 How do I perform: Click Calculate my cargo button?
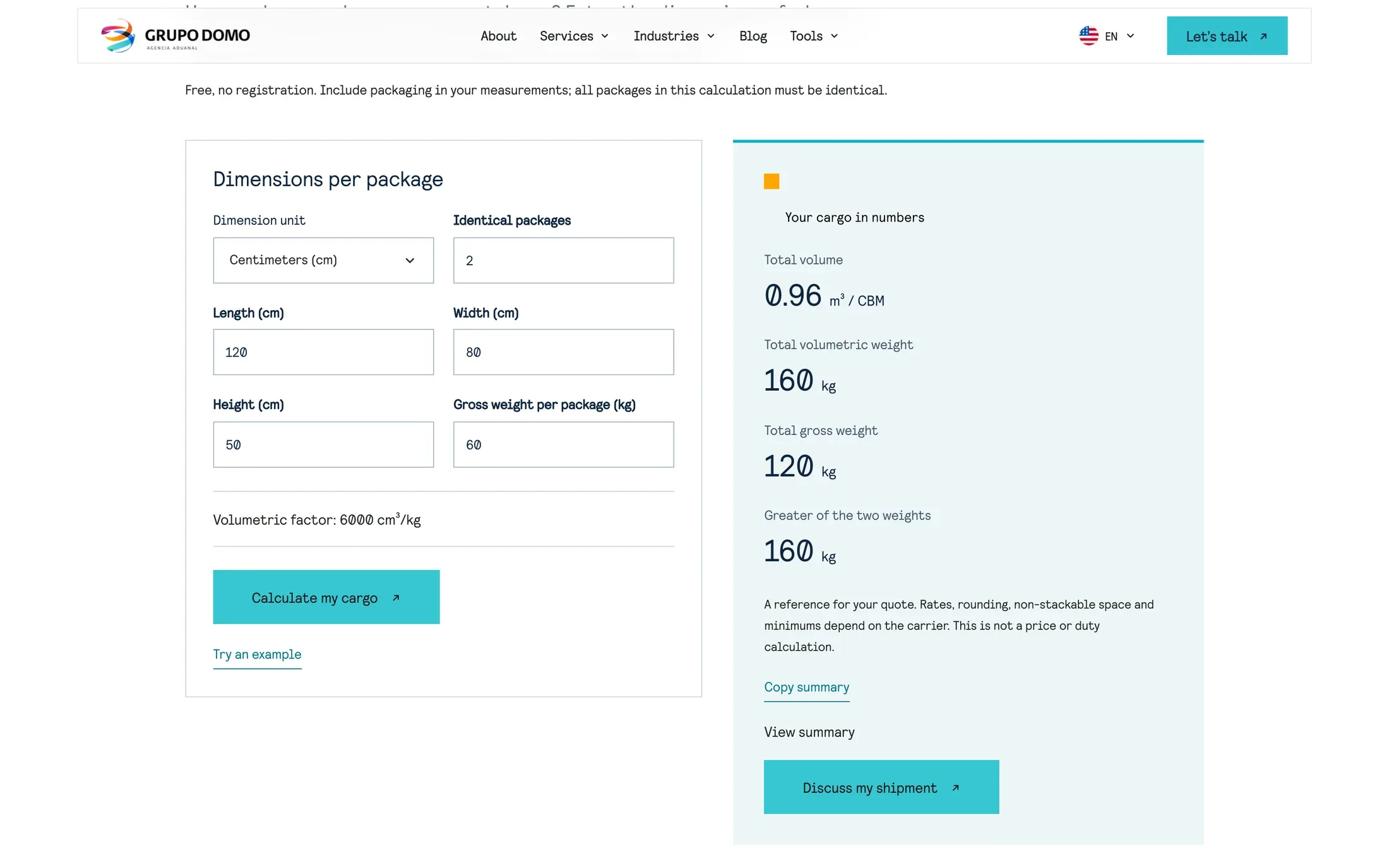click(326, 597)
